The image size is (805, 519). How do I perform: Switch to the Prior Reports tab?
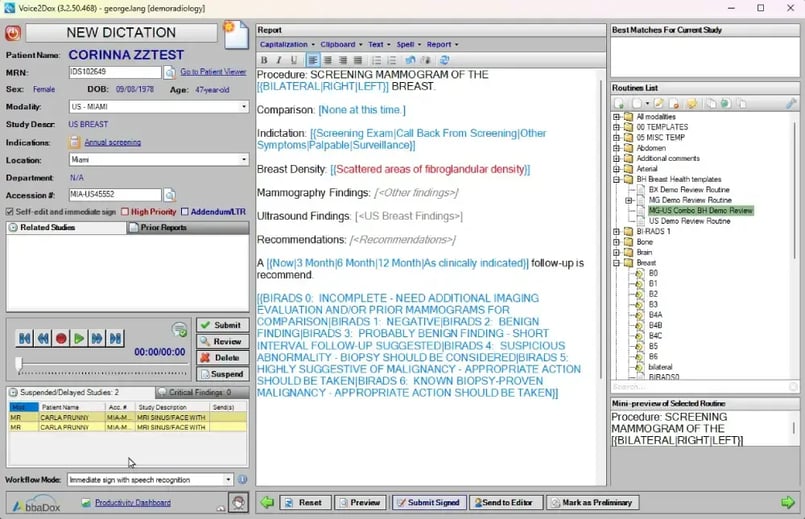188,227
